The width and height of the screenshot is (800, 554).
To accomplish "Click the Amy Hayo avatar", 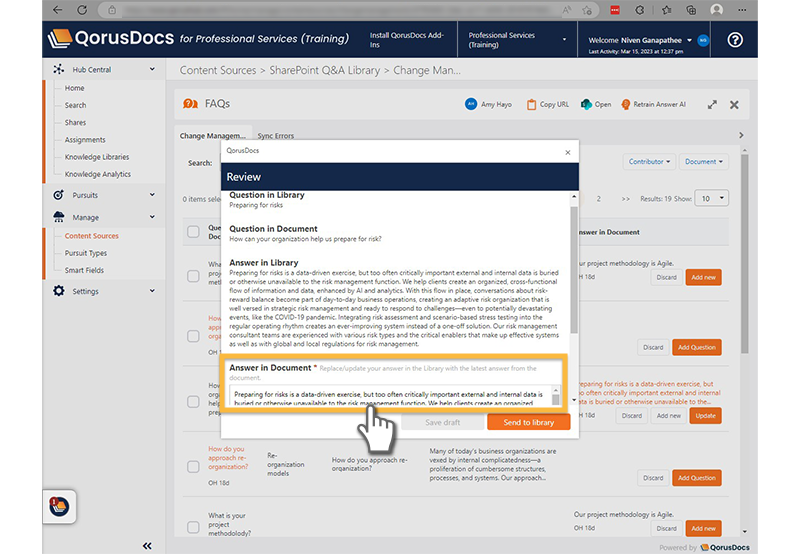I will point(471,104).
